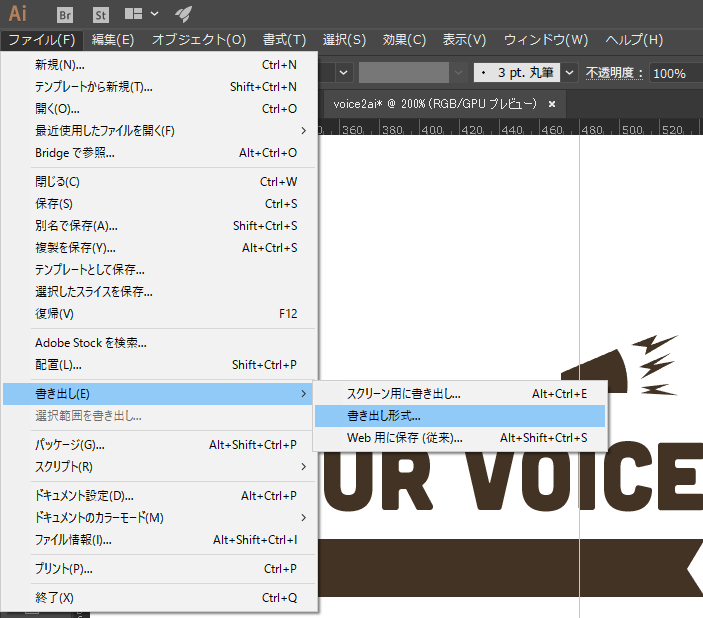This screenshot has width=703, height=618.
Task: Open Adobe Bridge via Br icon
Action: [x=65, y=15]
